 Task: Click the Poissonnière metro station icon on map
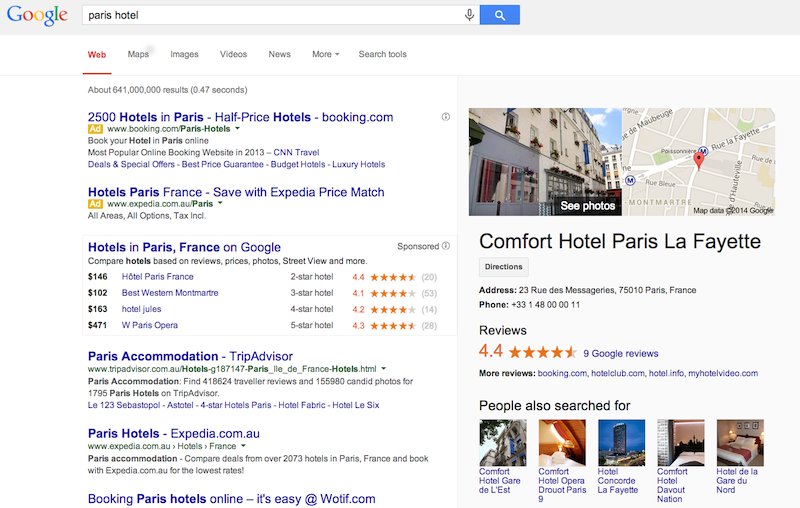coord(703,151)
